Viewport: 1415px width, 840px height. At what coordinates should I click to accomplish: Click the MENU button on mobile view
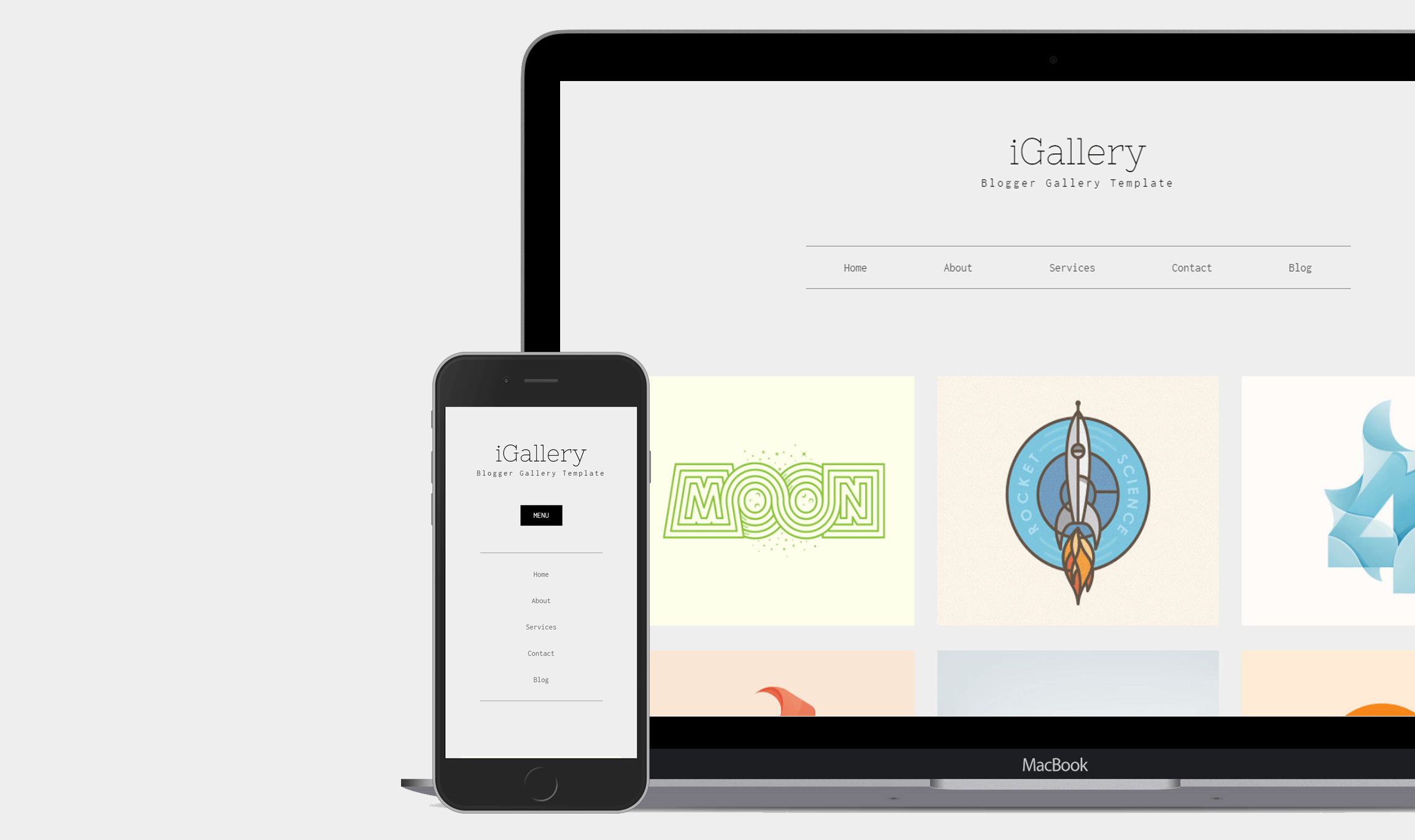[x=540, y=514]
